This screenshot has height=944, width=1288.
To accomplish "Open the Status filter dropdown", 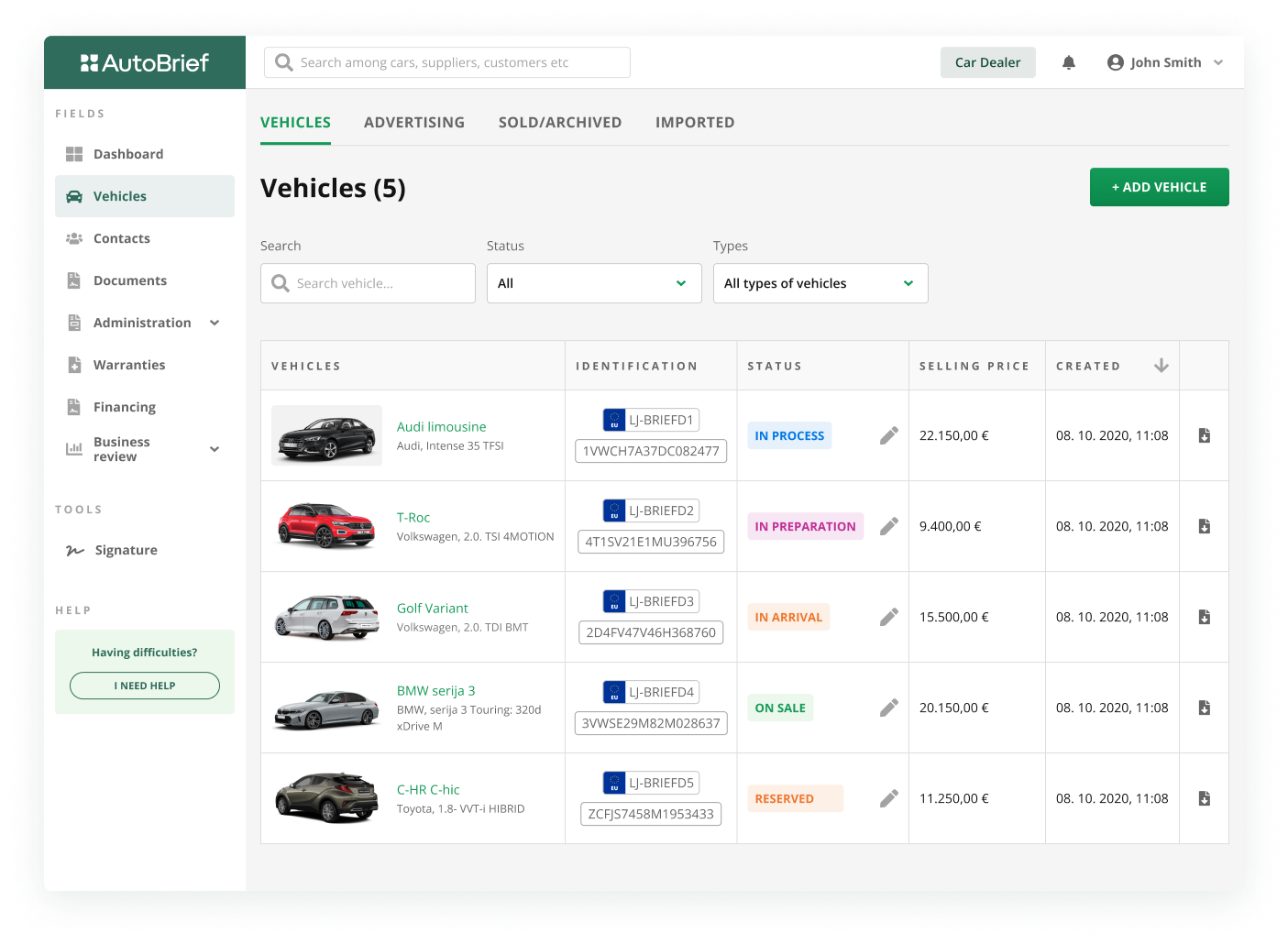I will tap(593, 282).
